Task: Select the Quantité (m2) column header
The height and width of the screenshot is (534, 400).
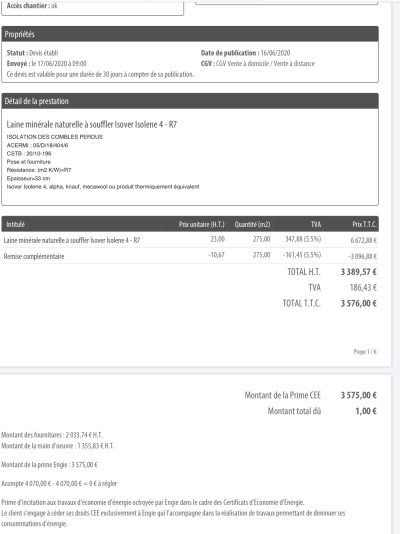Action: coord(252,224)
